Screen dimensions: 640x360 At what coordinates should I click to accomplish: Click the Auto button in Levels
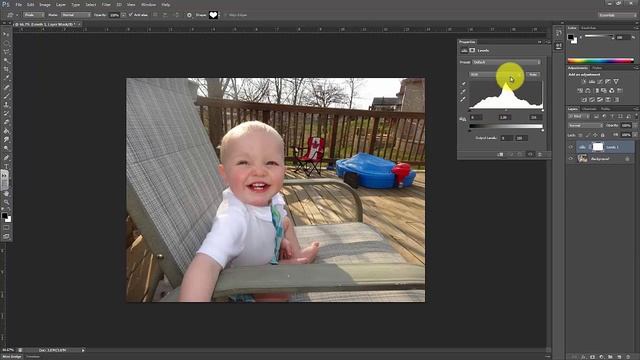click(533, 75)
